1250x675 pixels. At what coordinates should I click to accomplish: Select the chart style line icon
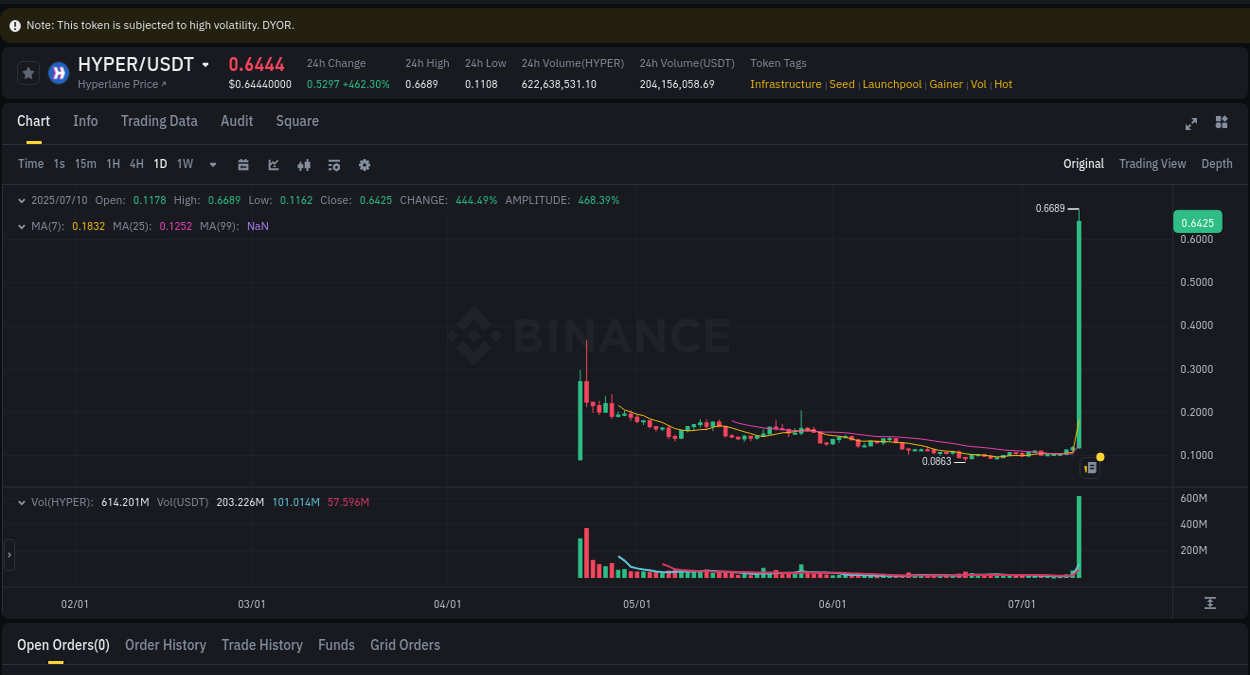coord(273,164)
